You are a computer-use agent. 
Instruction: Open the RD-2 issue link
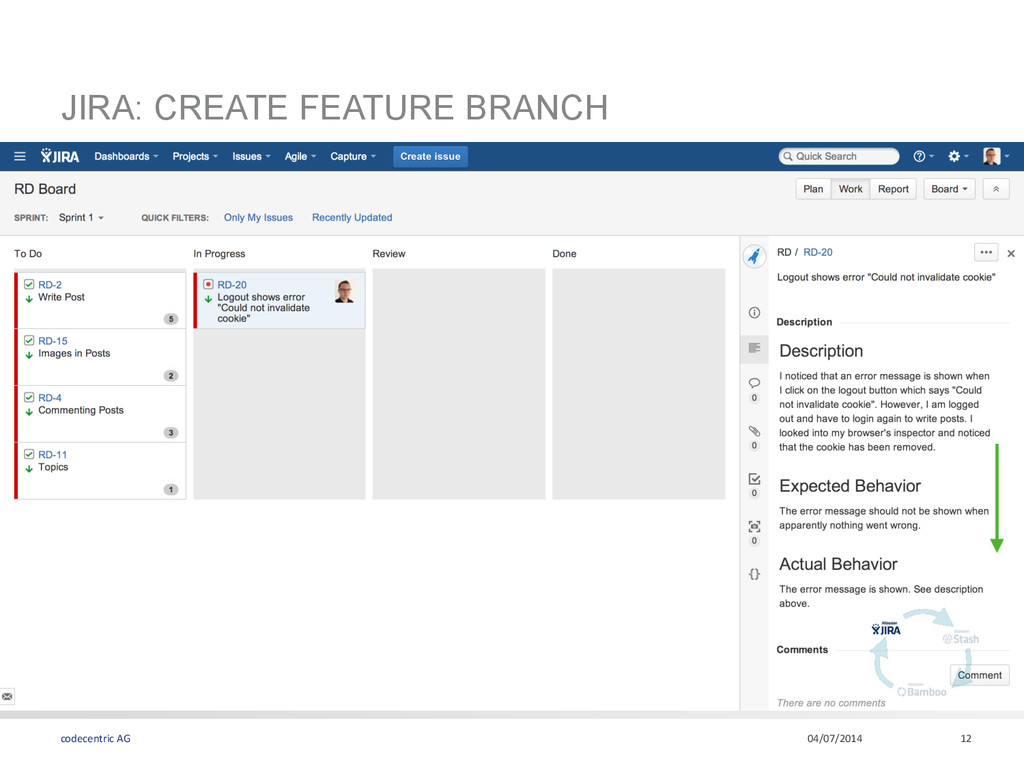[x=50, y=285]
